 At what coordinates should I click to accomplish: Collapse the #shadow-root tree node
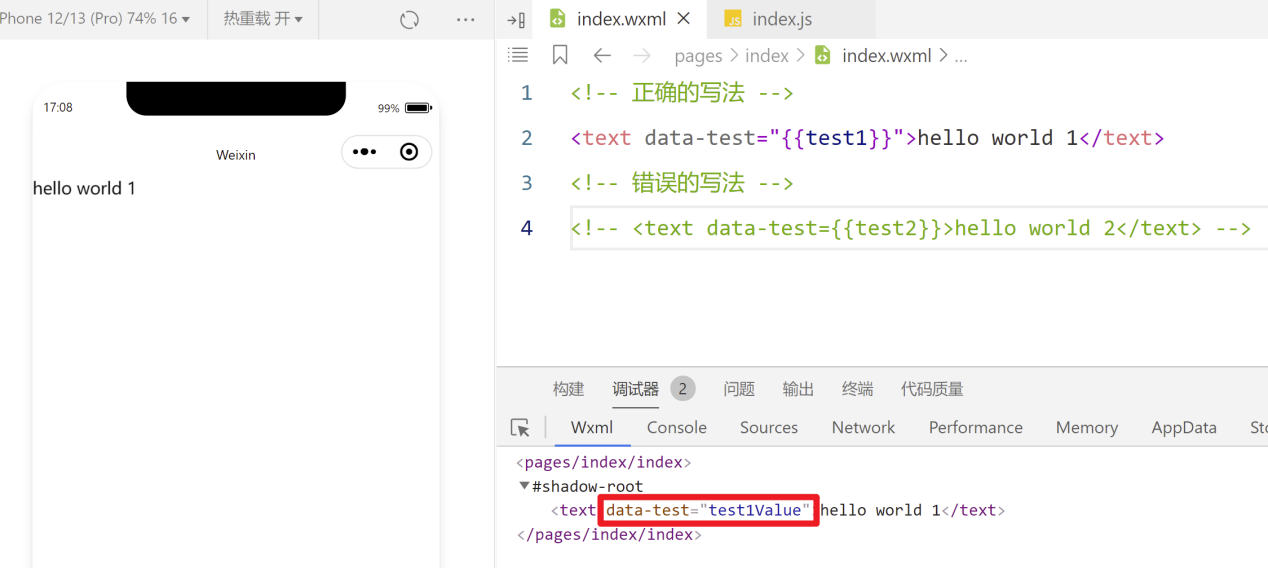[x=524, y=486]
